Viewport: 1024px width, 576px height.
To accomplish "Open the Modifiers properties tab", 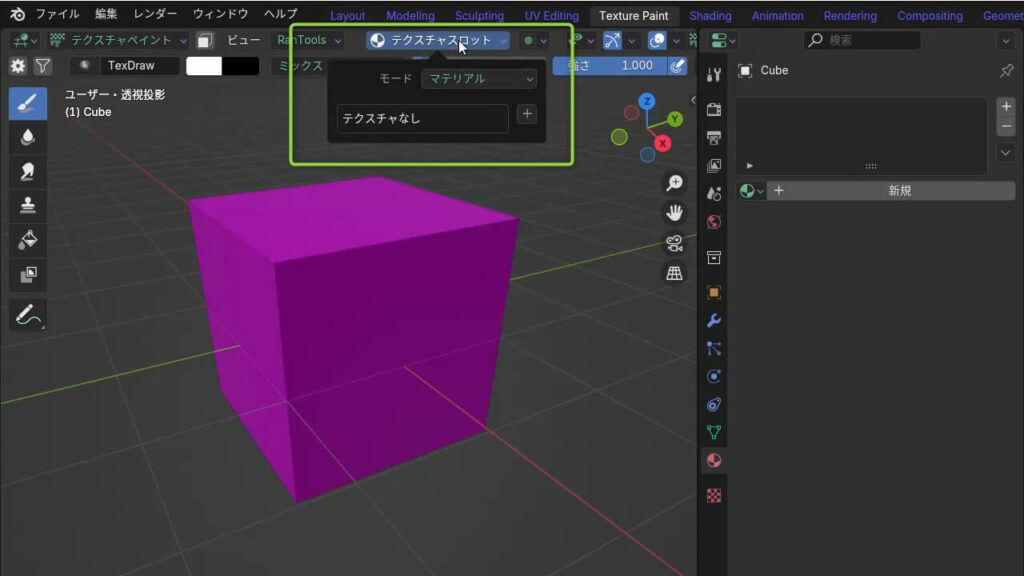I will pyautogui.click(x=714, y=320).
